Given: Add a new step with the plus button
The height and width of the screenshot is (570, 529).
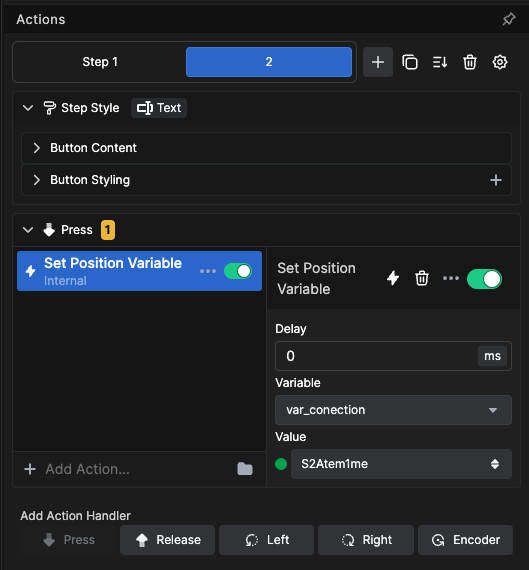Looking at the screenshot, I should coord(378,62).
